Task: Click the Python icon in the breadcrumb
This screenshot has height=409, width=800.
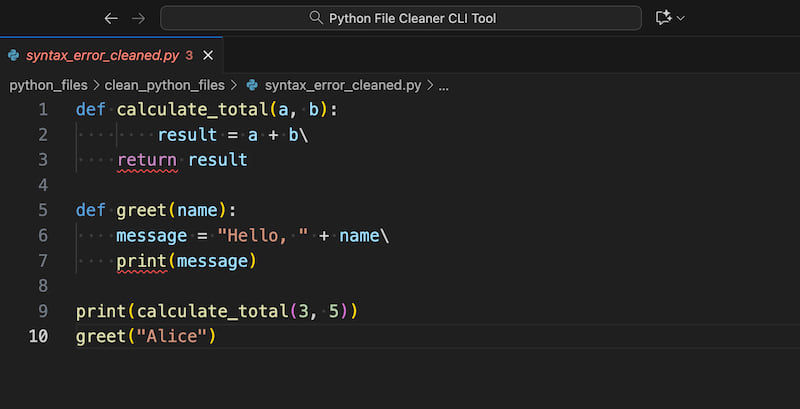Action: click(252, 85)
